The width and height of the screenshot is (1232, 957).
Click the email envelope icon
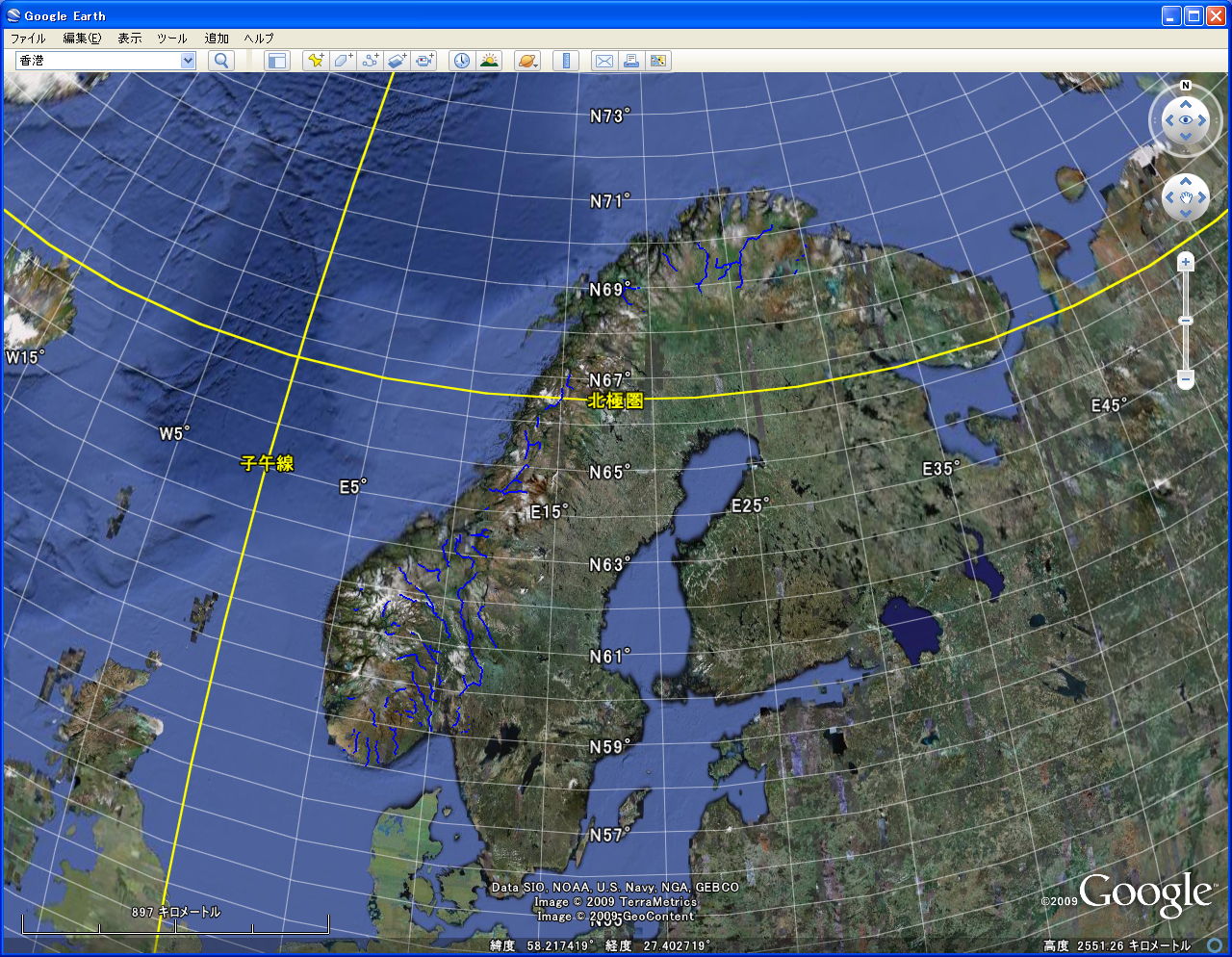(603, 61)
